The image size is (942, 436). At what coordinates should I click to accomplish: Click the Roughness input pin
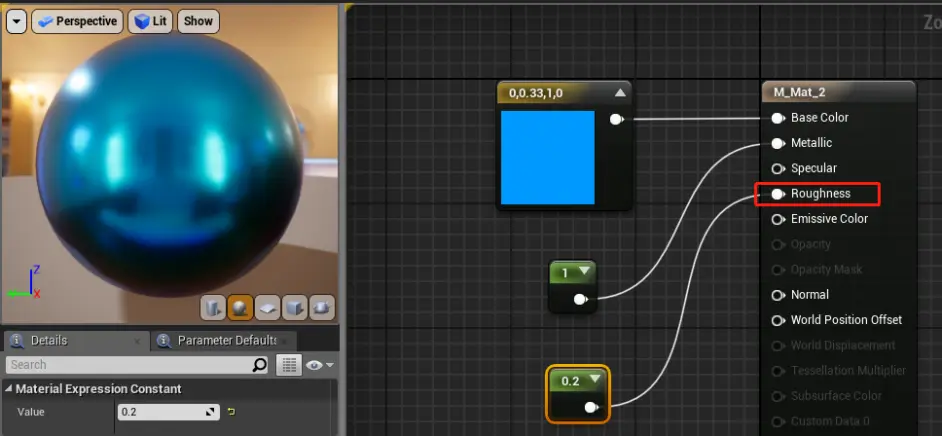pyautogui.click(x=778, y=194)
